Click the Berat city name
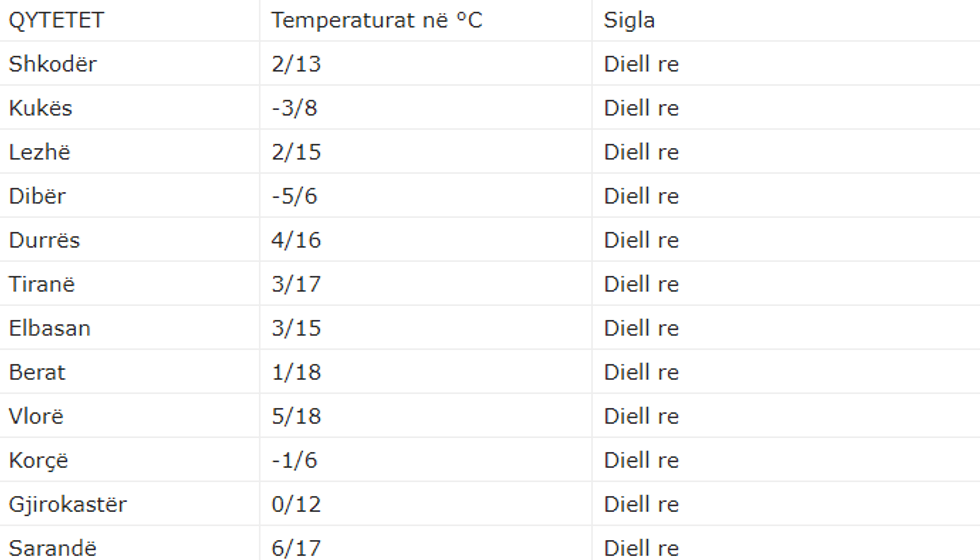The width and height of the screenshot is (980, 560). coord(37,372)
